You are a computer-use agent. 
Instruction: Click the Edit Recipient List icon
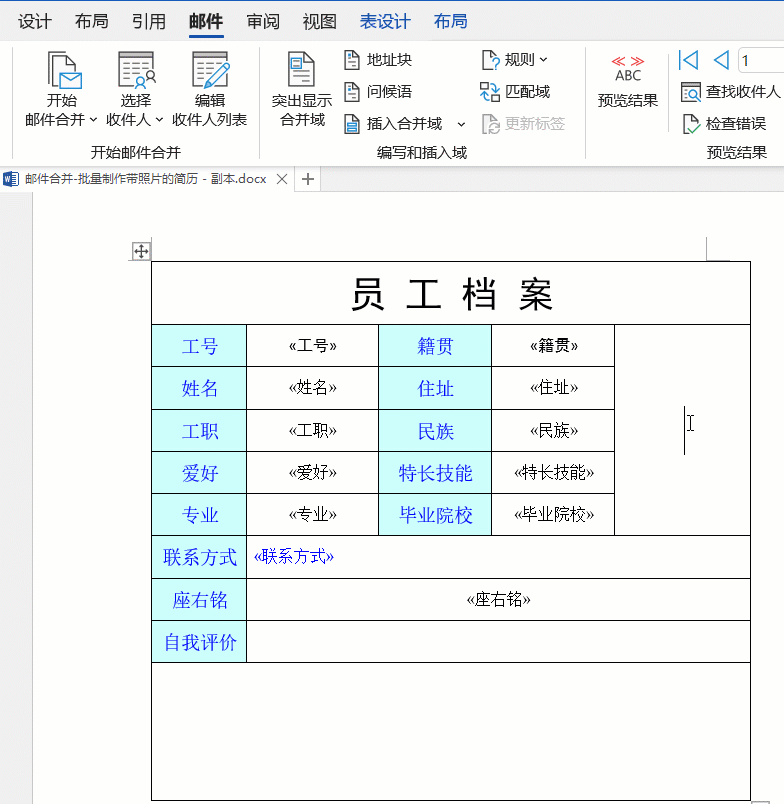tap(210, 71)
